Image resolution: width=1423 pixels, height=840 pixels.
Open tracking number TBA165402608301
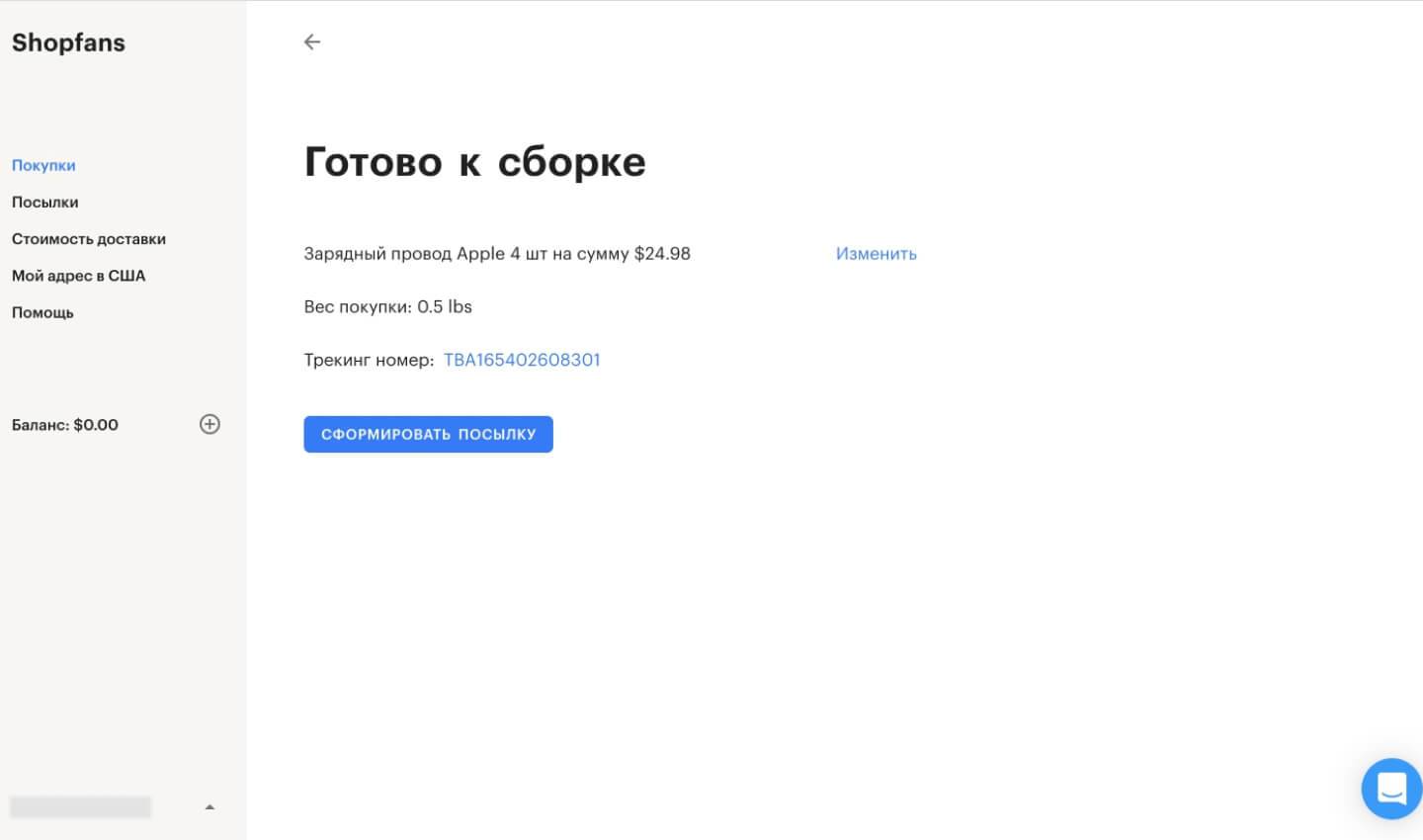coord(522,360)
